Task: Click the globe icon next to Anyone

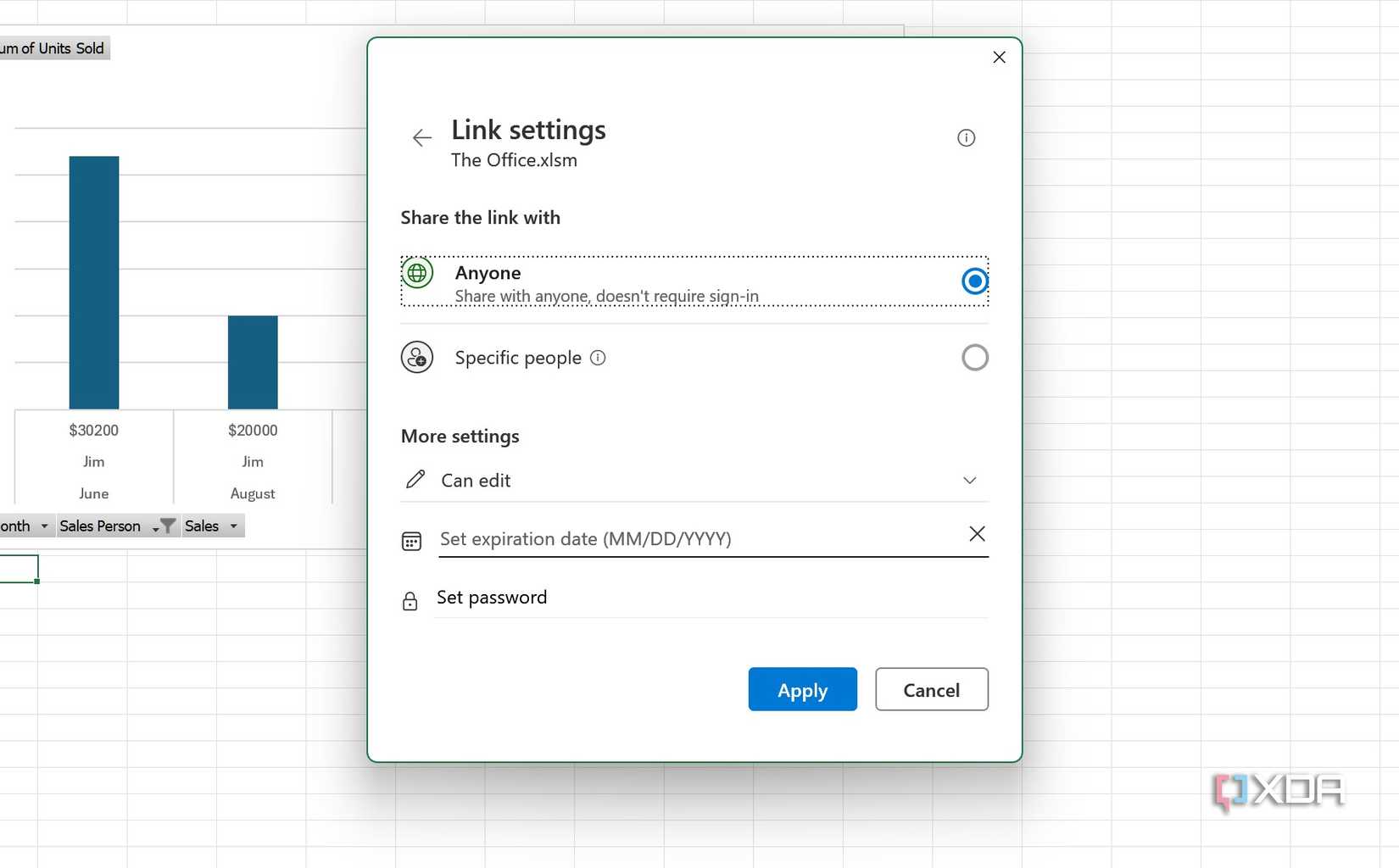Action: point(416,273)
